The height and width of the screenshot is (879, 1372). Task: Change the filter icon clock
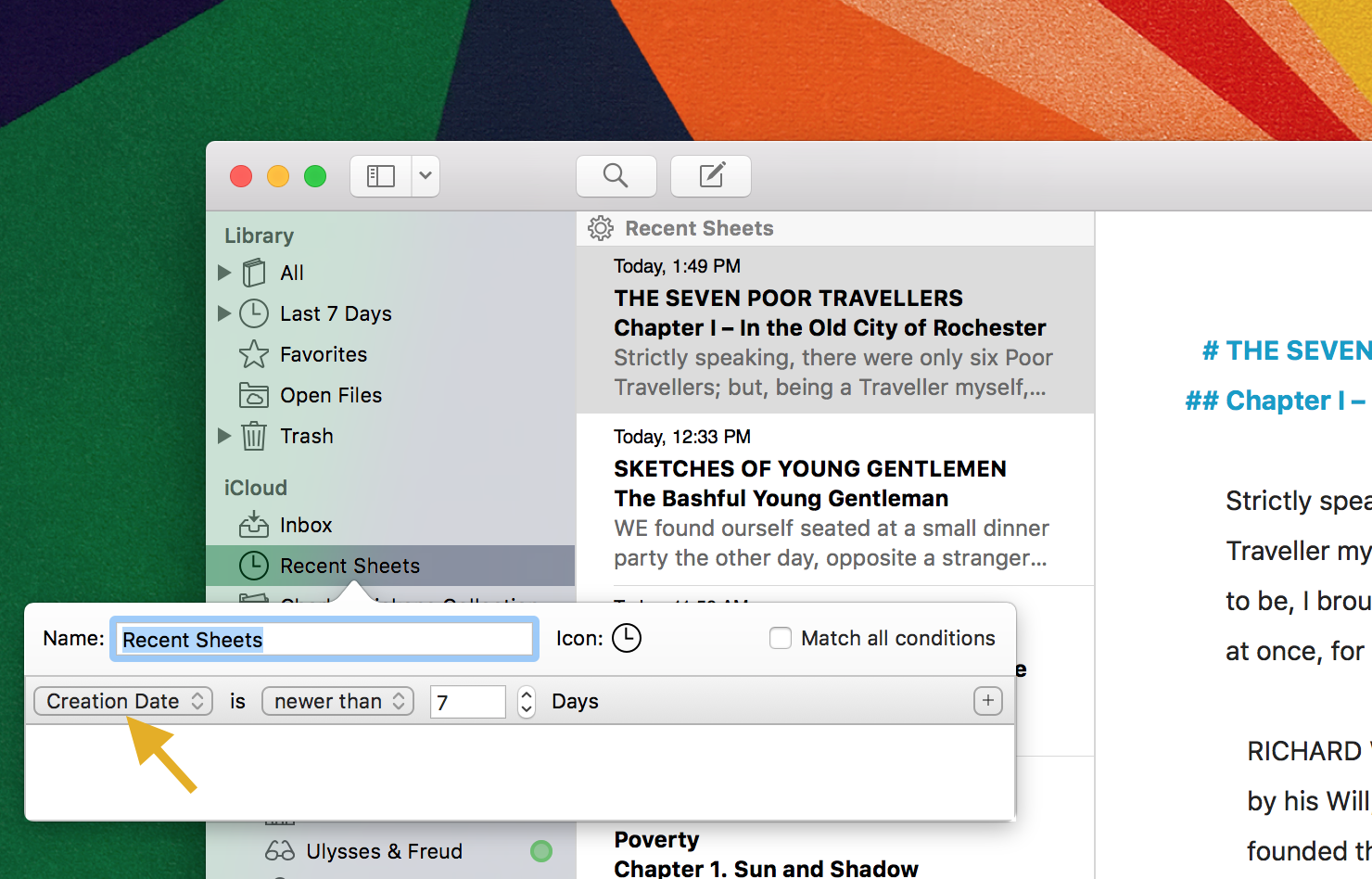click(627, 638)
